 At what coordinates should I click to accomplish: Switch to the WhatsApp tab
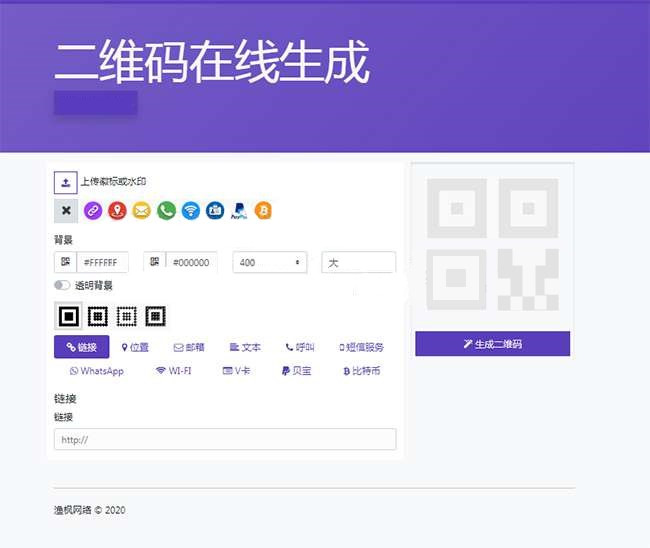[x=97, y=371]
